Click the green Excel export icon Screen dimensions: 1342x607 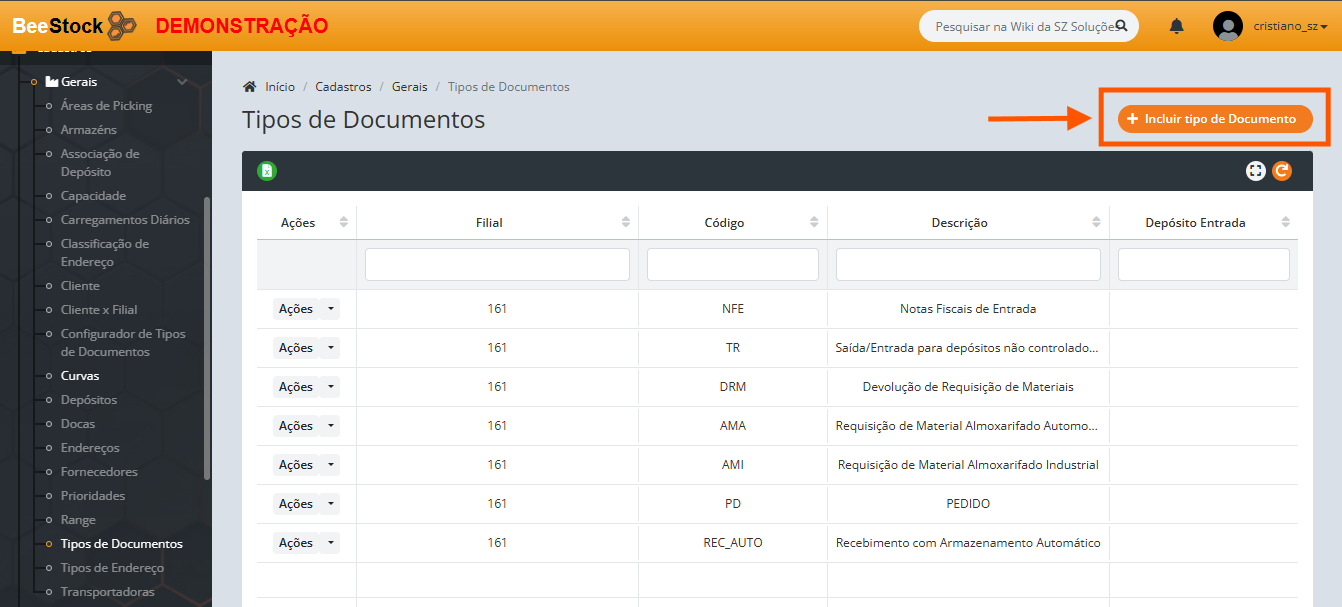[x=267, y=171]
